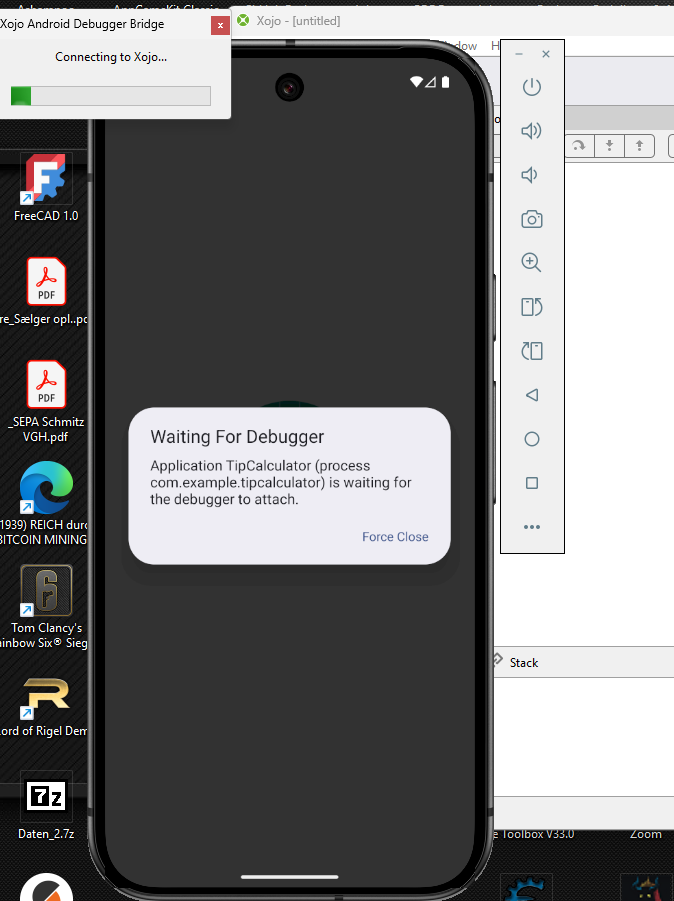This screenshot has width=674, height=901.
Task: Tap the emulator Home circle button
Action: tap(532, 439)
